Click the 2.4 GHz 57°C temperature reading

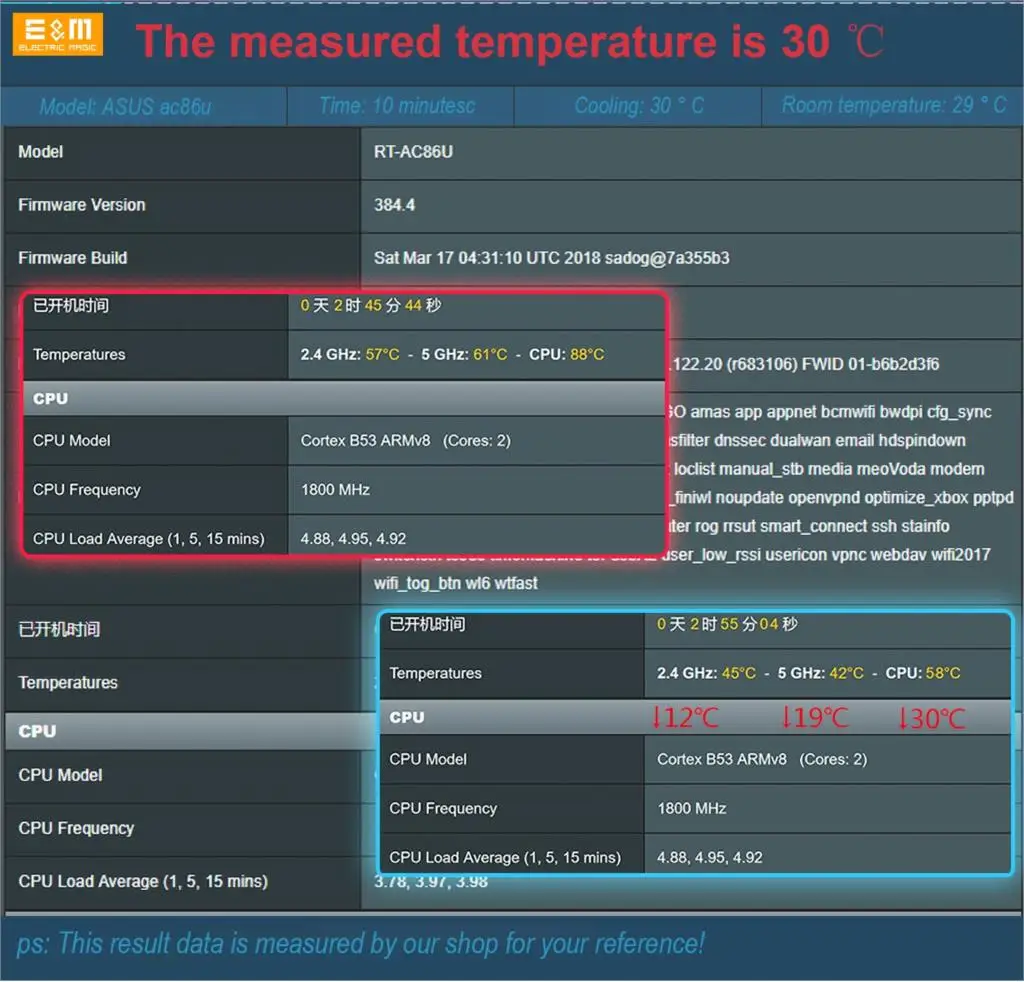point(382,355)
